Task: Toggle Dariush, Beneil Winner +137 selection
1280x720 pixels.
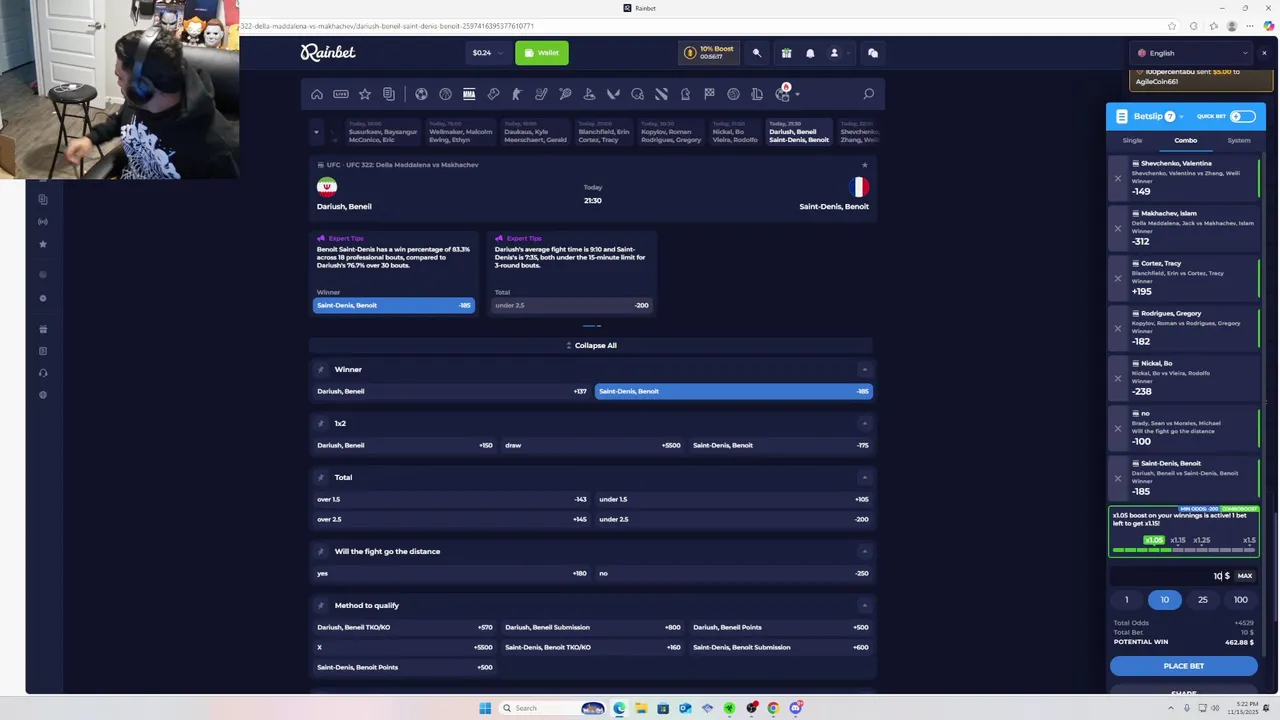Action: pos(451,391)
